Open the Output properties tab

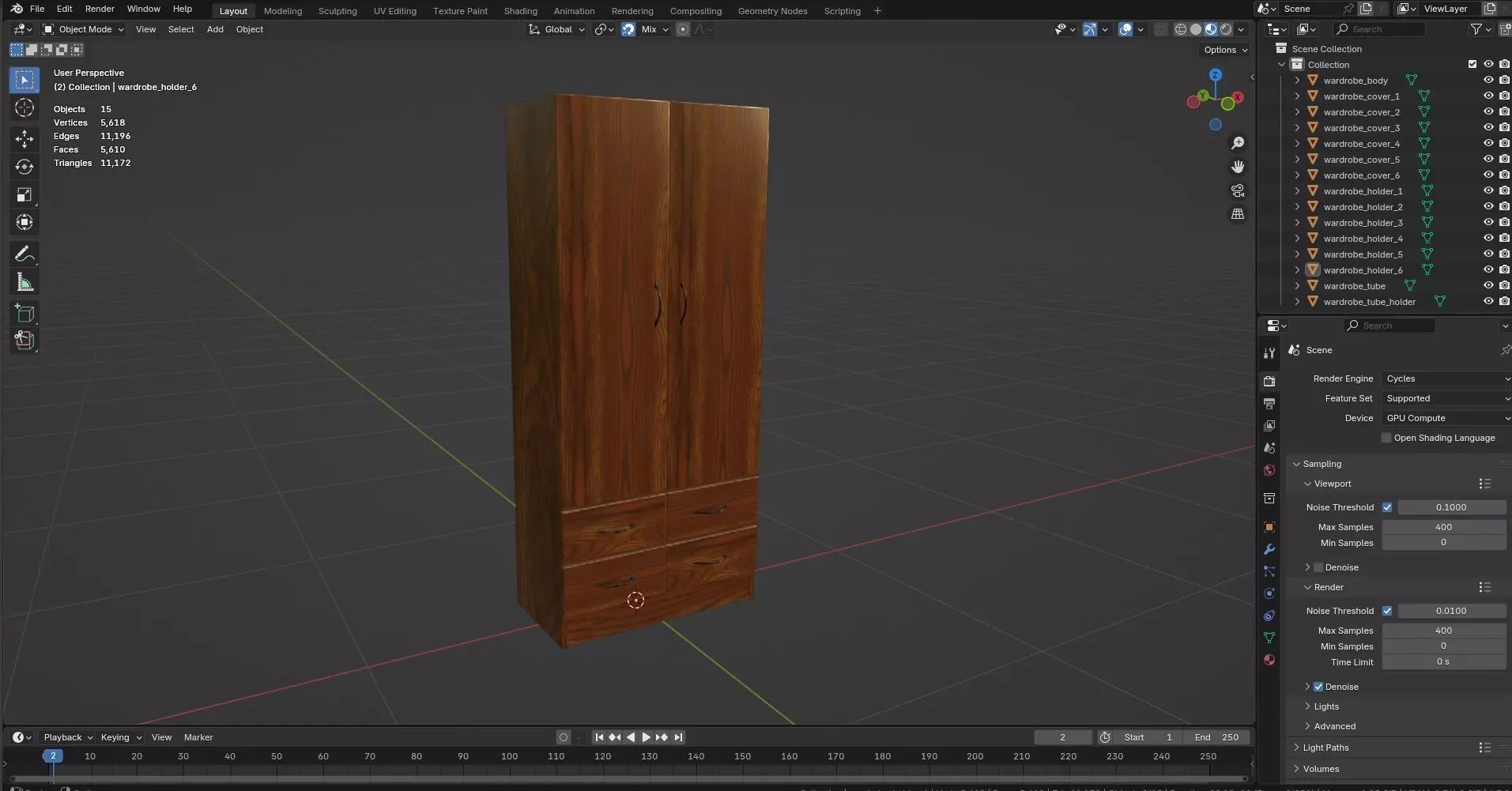[x=1269, y=403]
